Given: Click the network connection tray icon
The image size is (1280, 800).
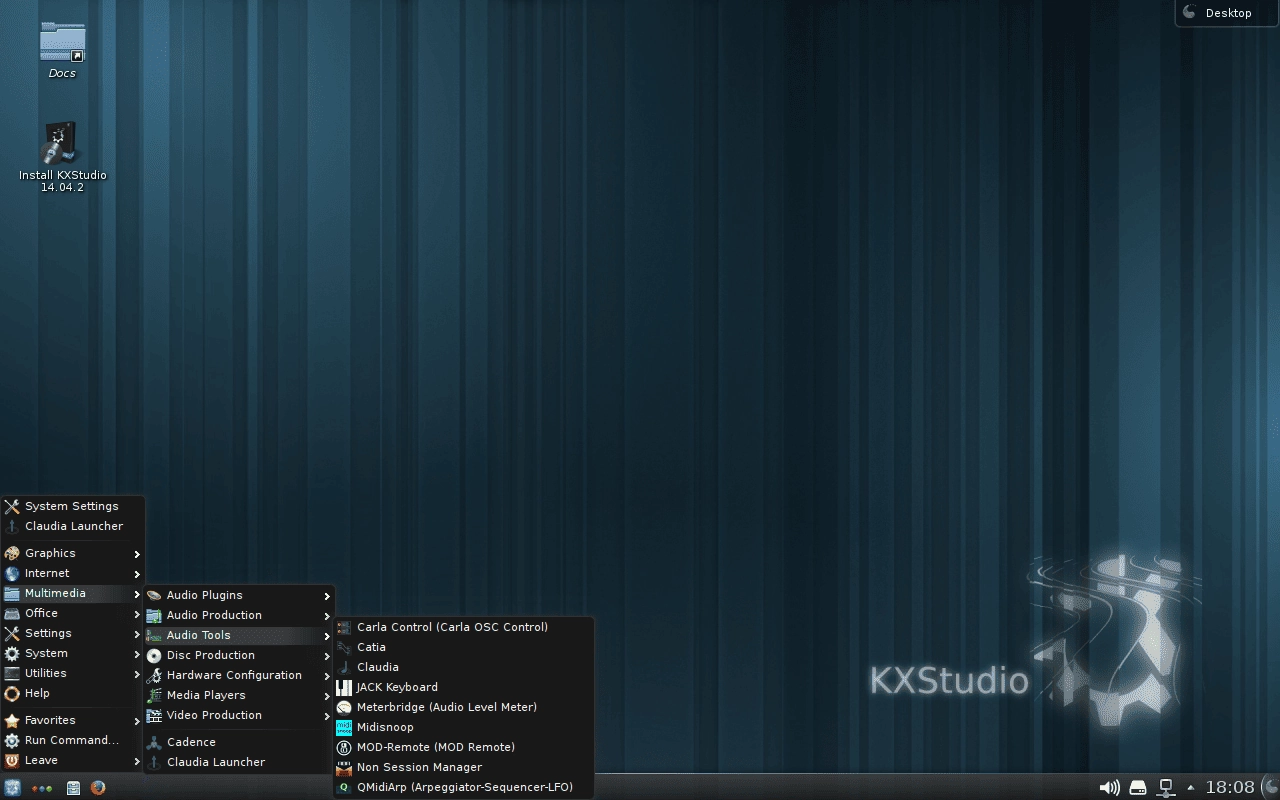Looking at the screenshot, I should click(1166, 788).
